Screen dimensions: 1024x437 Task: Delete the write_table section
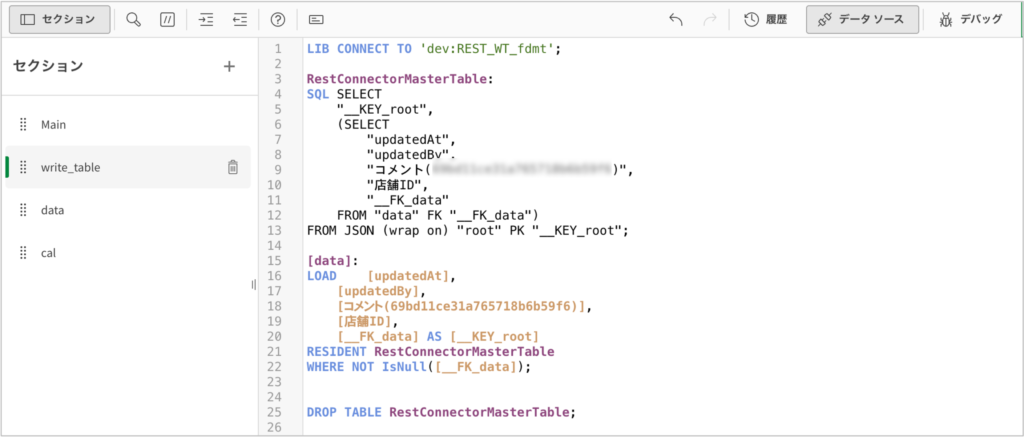coord(232,167)
